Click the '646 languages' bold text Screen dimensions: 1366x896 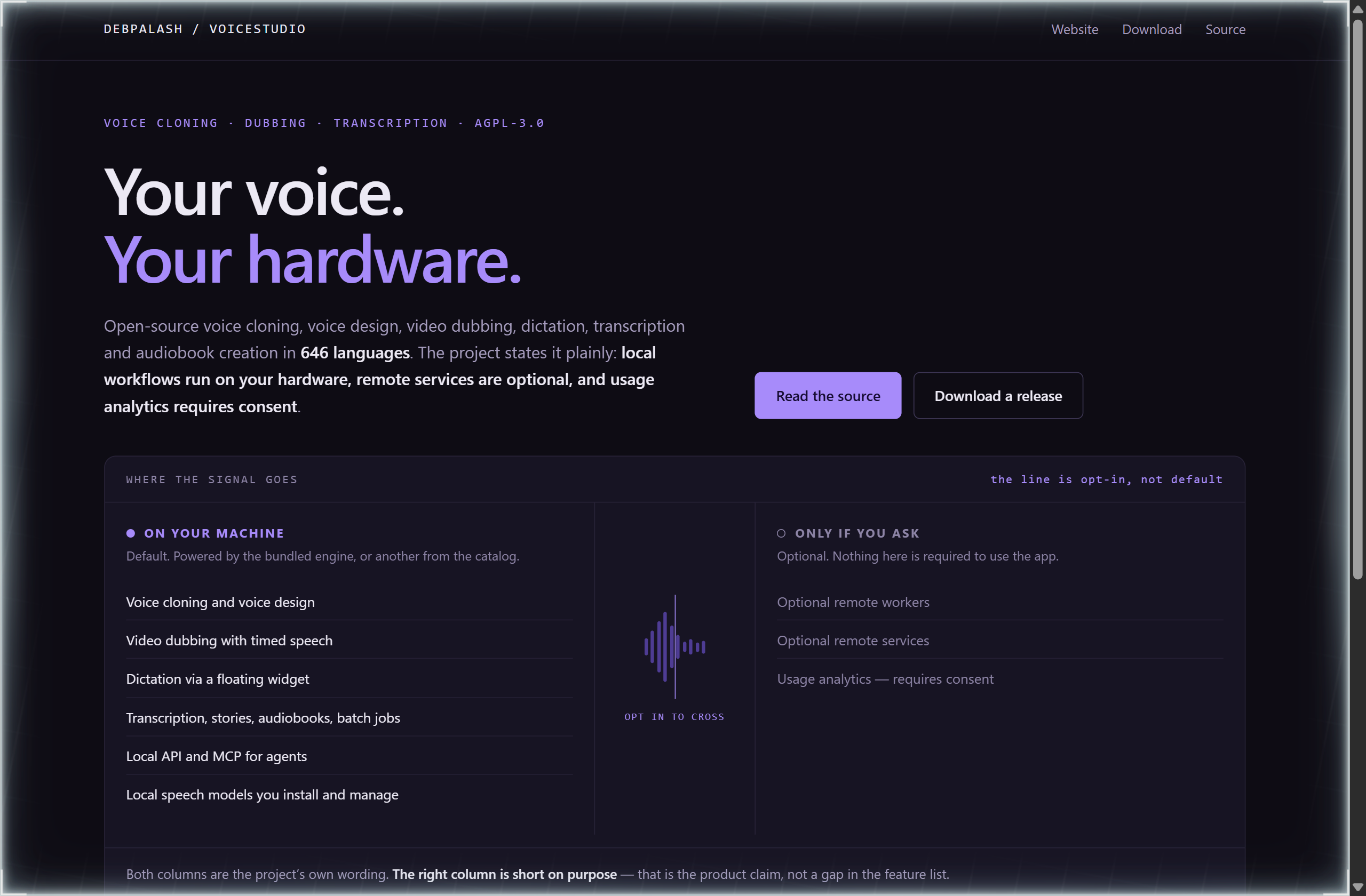click(355, 352)
